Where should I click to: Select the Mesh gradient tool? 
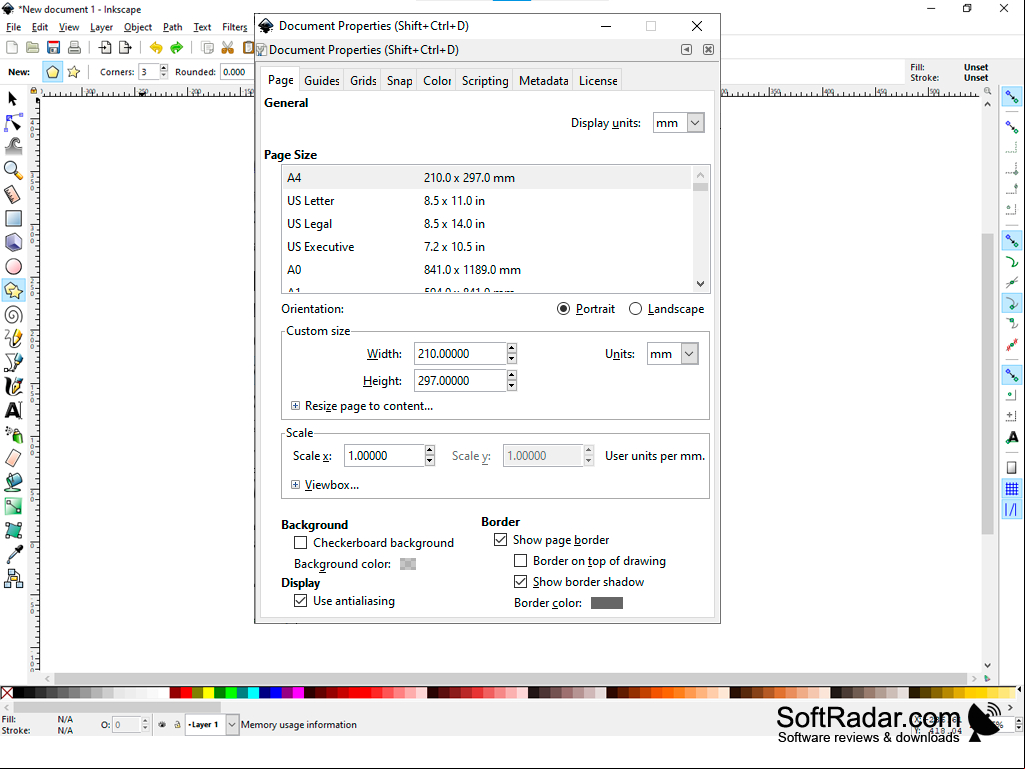point(13,530)
